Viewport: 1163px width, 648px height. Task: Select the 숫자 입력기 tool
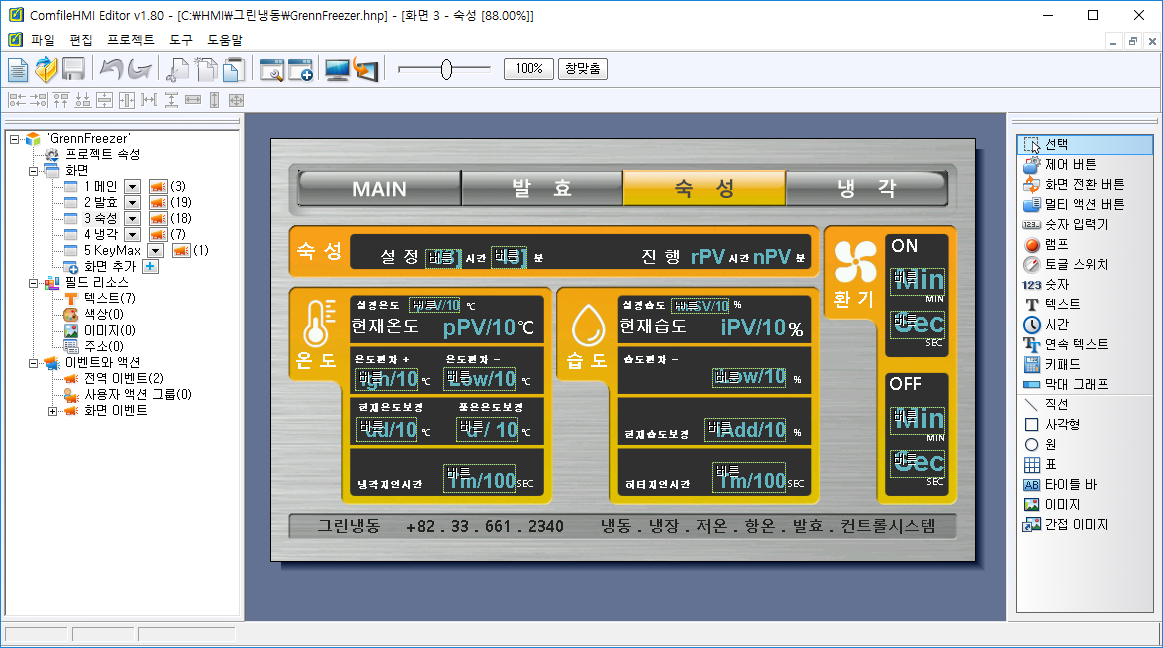click(1076, 224)
